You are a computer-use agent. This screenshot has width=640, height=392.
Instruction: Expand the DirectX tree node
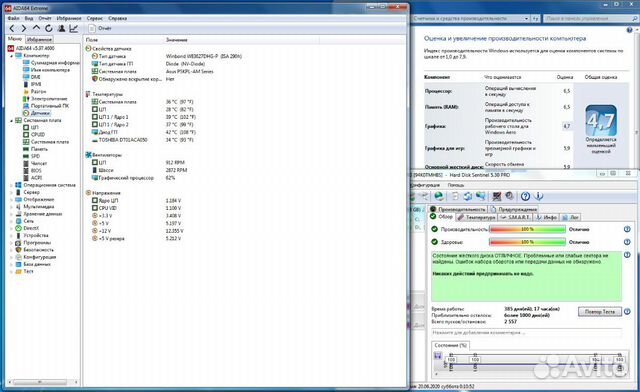[x=11, y=228]
